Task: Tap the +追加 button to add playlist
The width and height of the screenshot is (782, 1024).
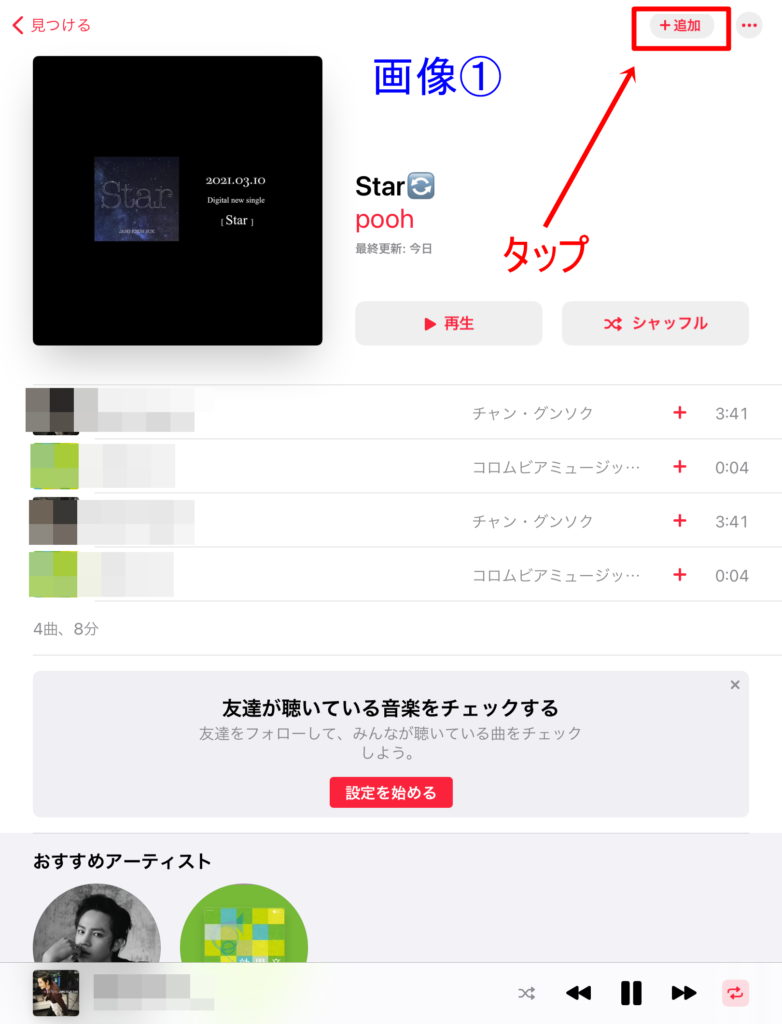Action: (681, 25)
